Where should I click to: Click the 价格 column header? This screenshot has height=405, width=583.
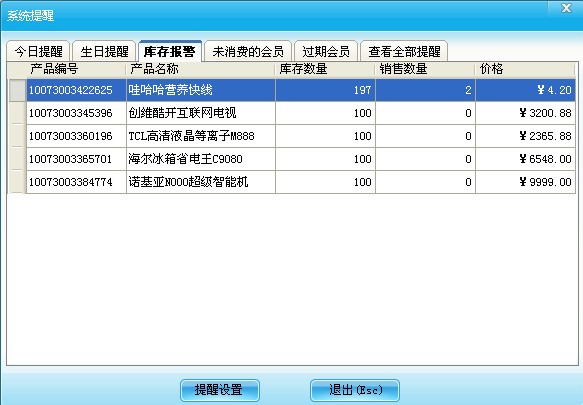[525, 69]
